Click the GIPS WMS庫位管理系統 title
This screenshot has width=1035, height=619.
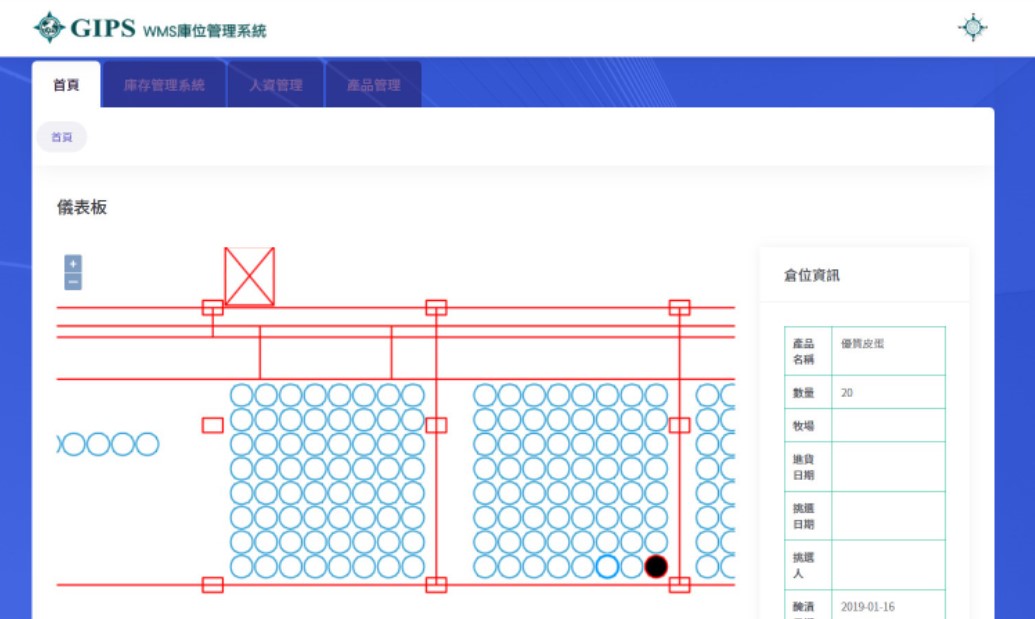point(168,29)
